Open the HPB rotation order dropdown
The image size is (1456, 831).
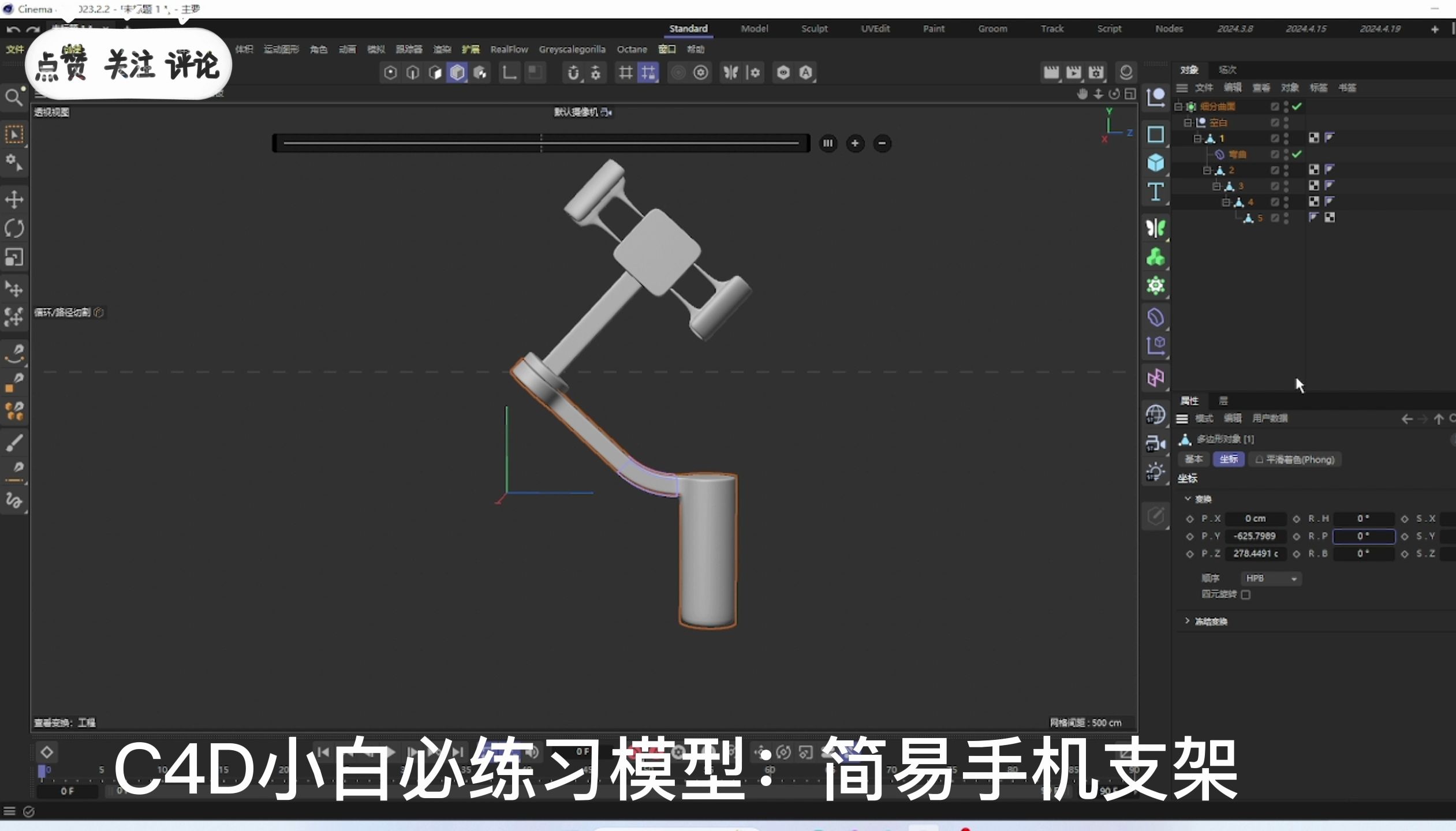1271,578
